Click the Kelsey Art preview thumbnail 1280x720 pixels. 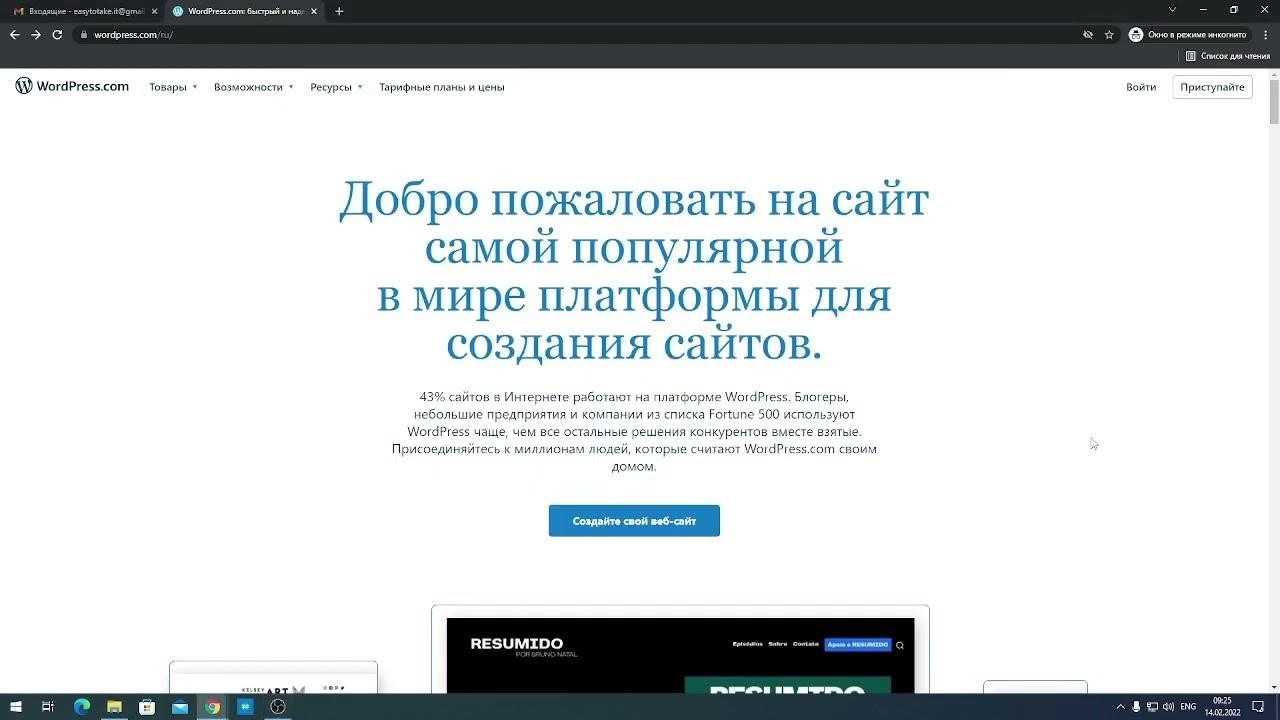tap(273, 678)
